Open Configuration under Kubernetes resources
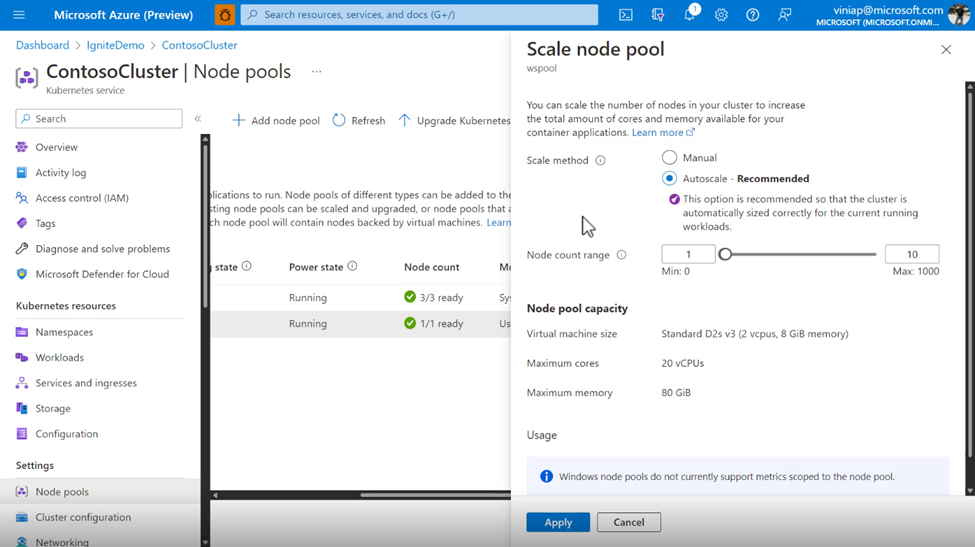 tap(67, 434)
